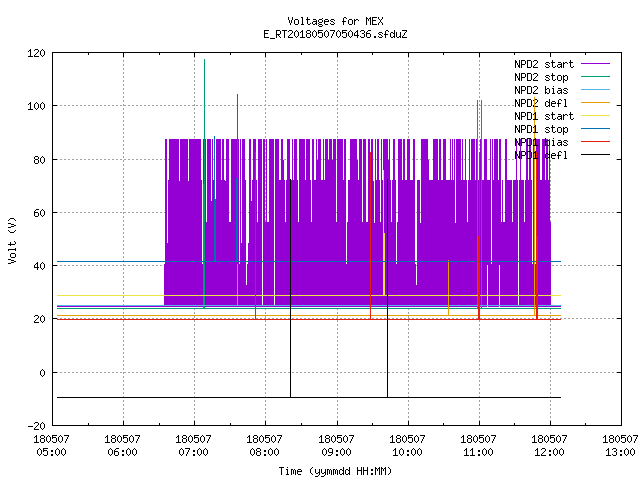Click the y-axis tick label 100
The height and width of the screenshot is (480, 640).
(x=36, y=106)
